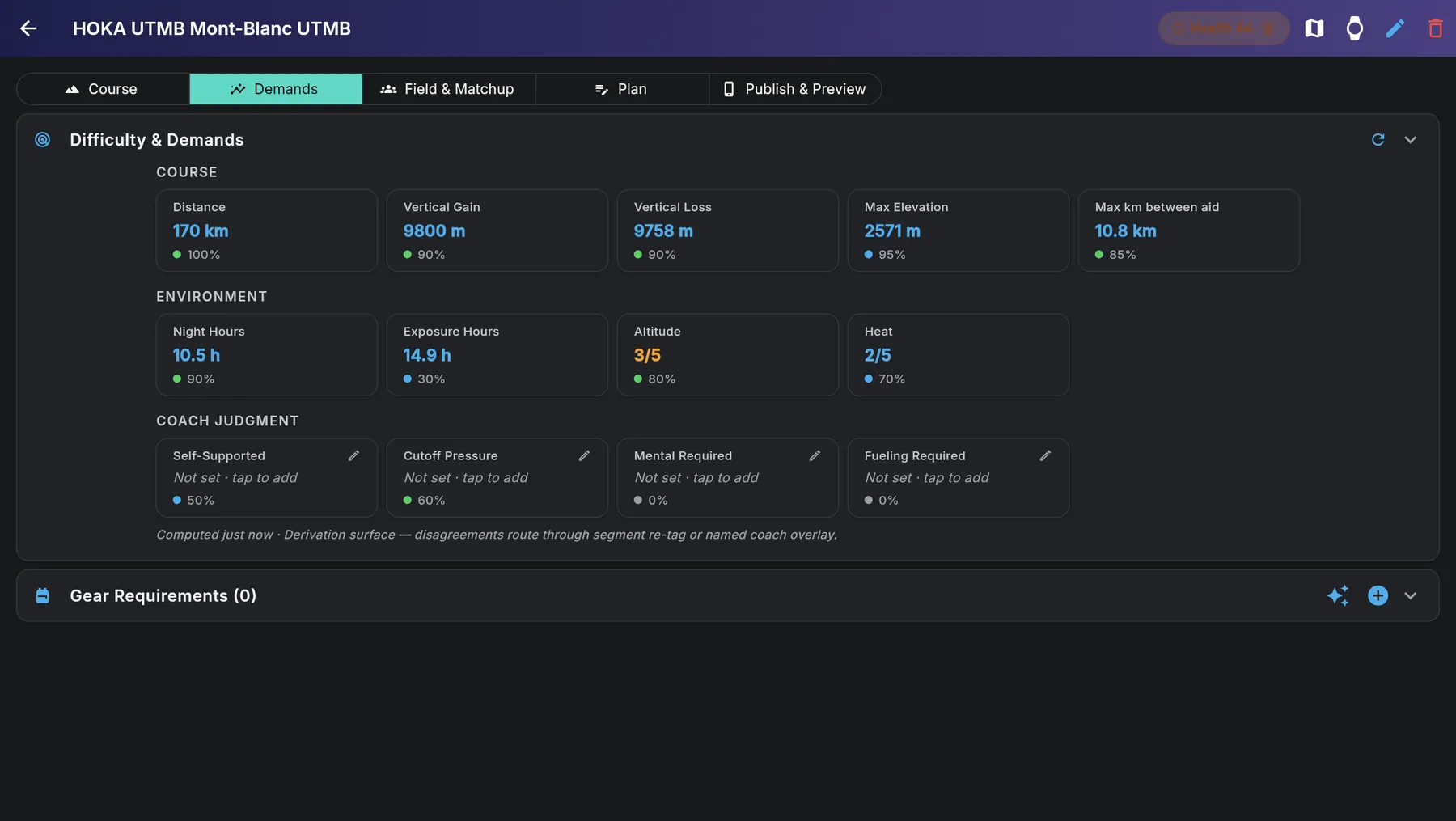Tap to add Cutoff Pressure value
This screenshot has height=821, width=1456.
click(466, 478)
